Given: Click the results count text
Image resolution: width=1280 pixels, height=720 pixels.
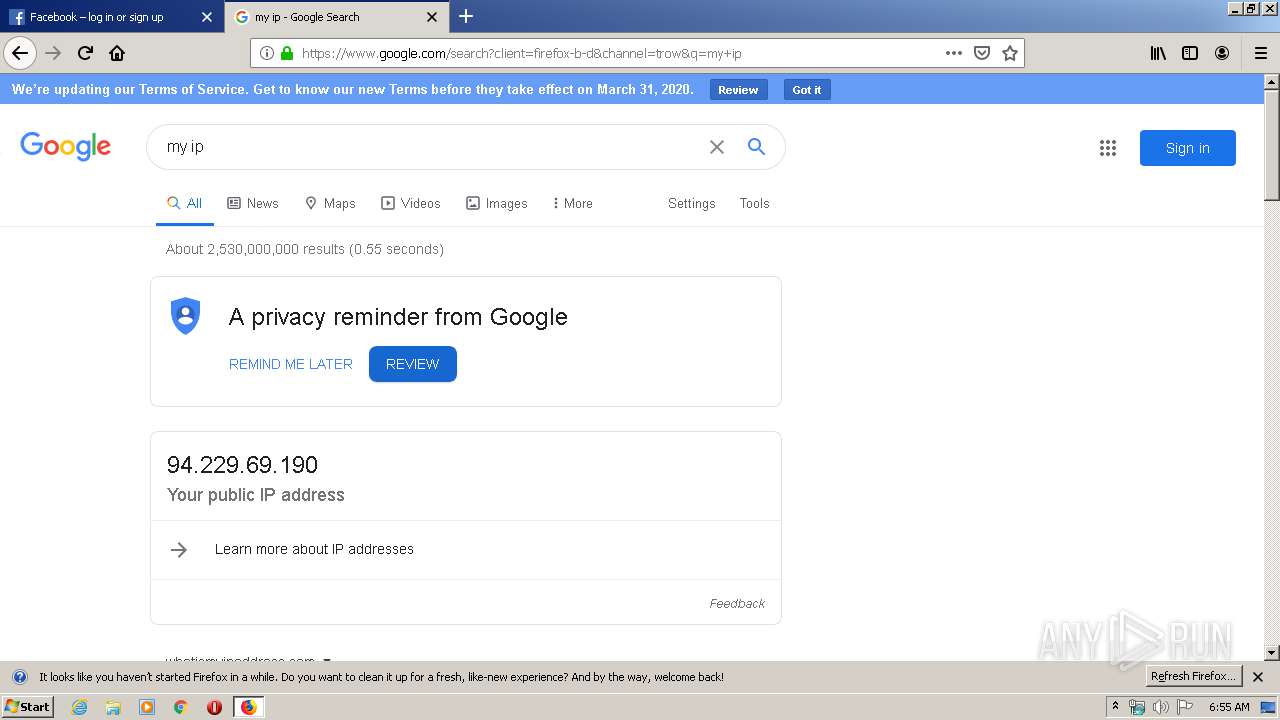Looking at the screenshot, I should (305, 249).
